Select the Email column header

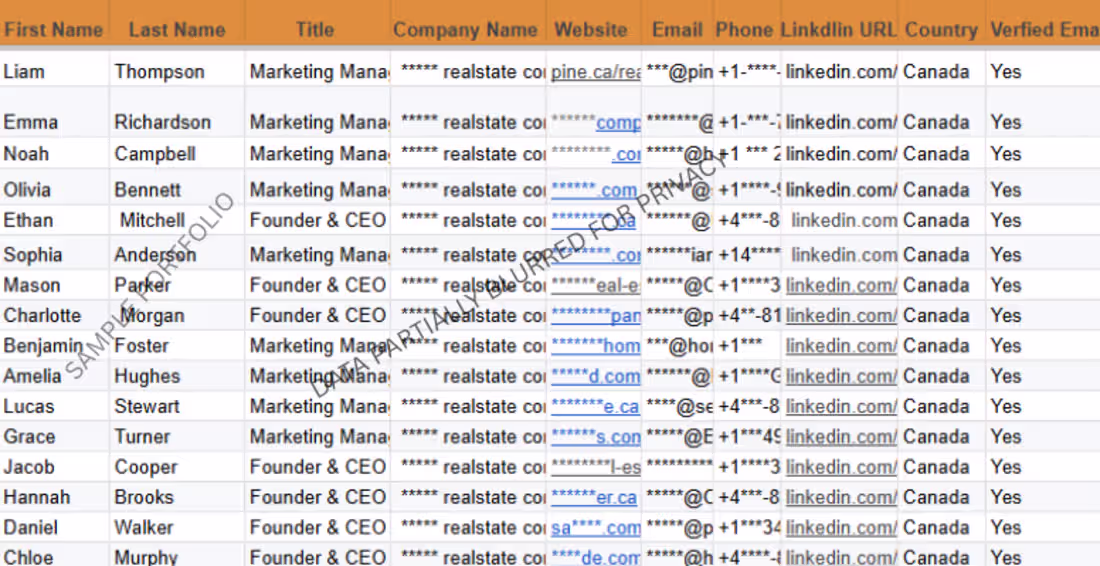coord(677,29)
